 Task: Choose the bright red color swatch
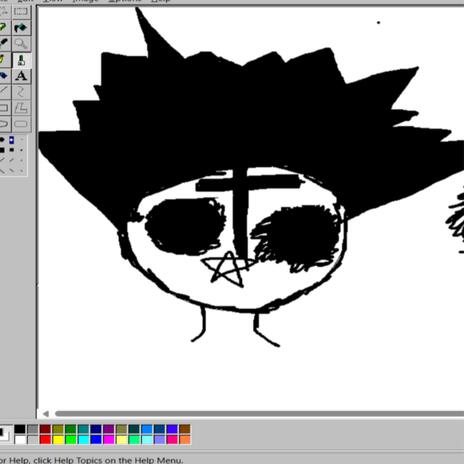coord(45,440)
